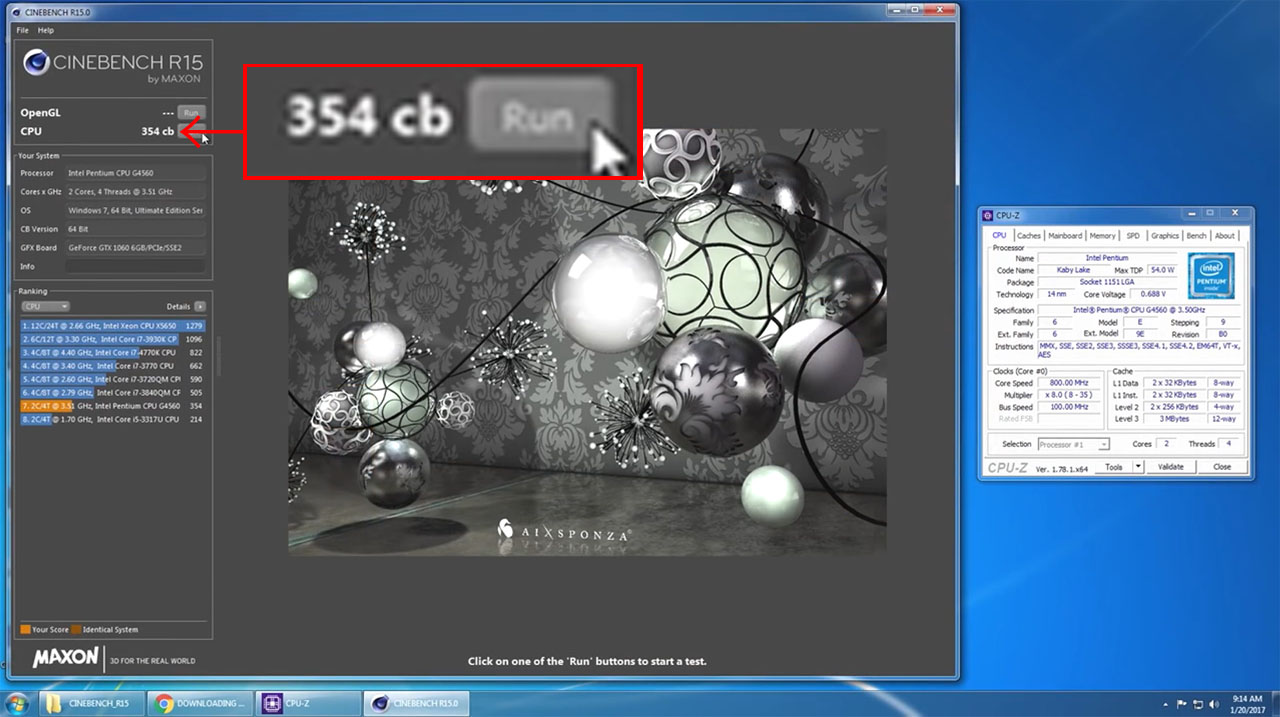This screenshot has height=717, width=1280.
Task: Open the Help menu in Cinebench
Action: [46, 30]
